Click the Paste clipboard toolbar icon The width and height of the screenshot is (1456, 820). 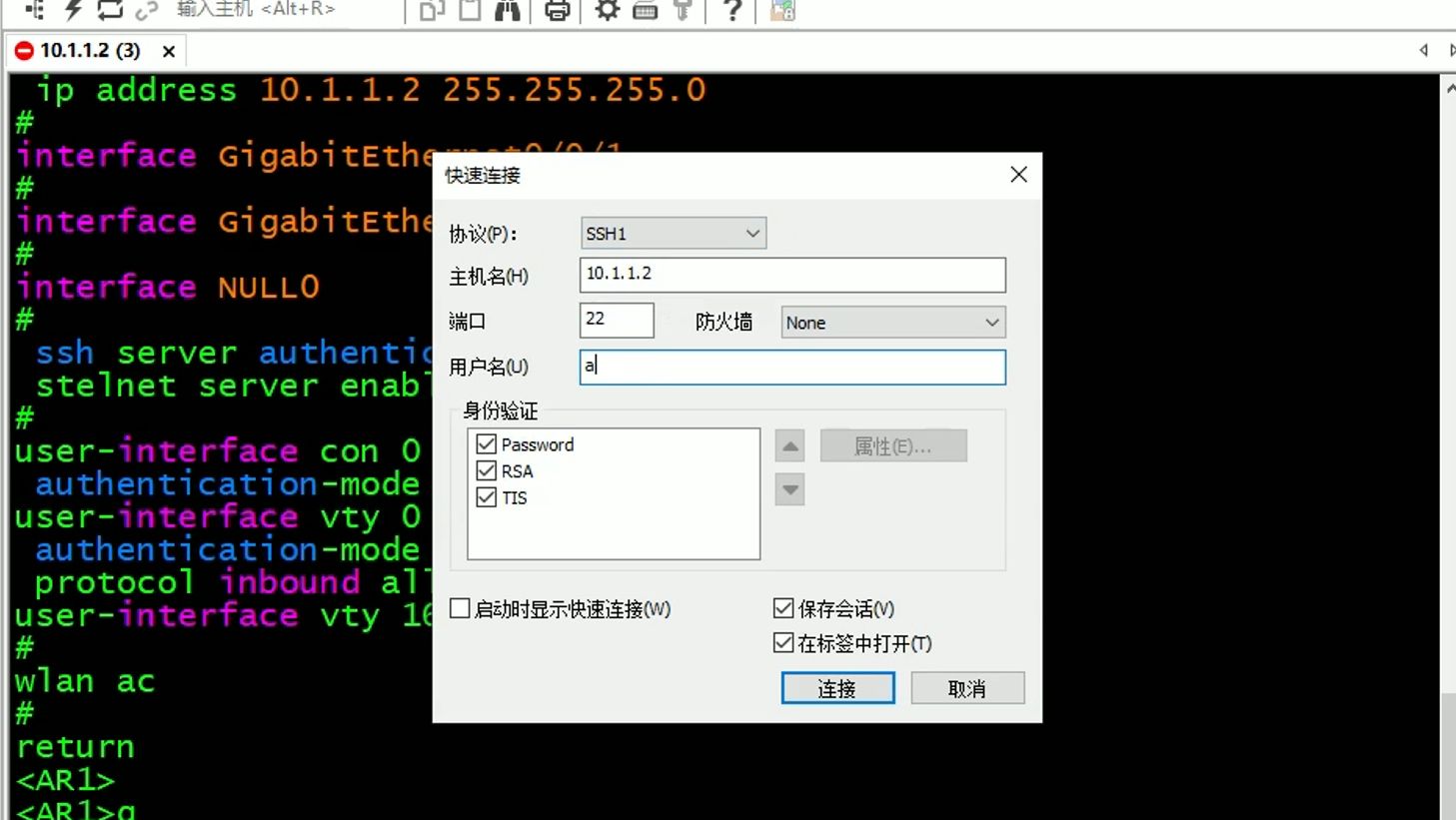(x=469, y=10)
